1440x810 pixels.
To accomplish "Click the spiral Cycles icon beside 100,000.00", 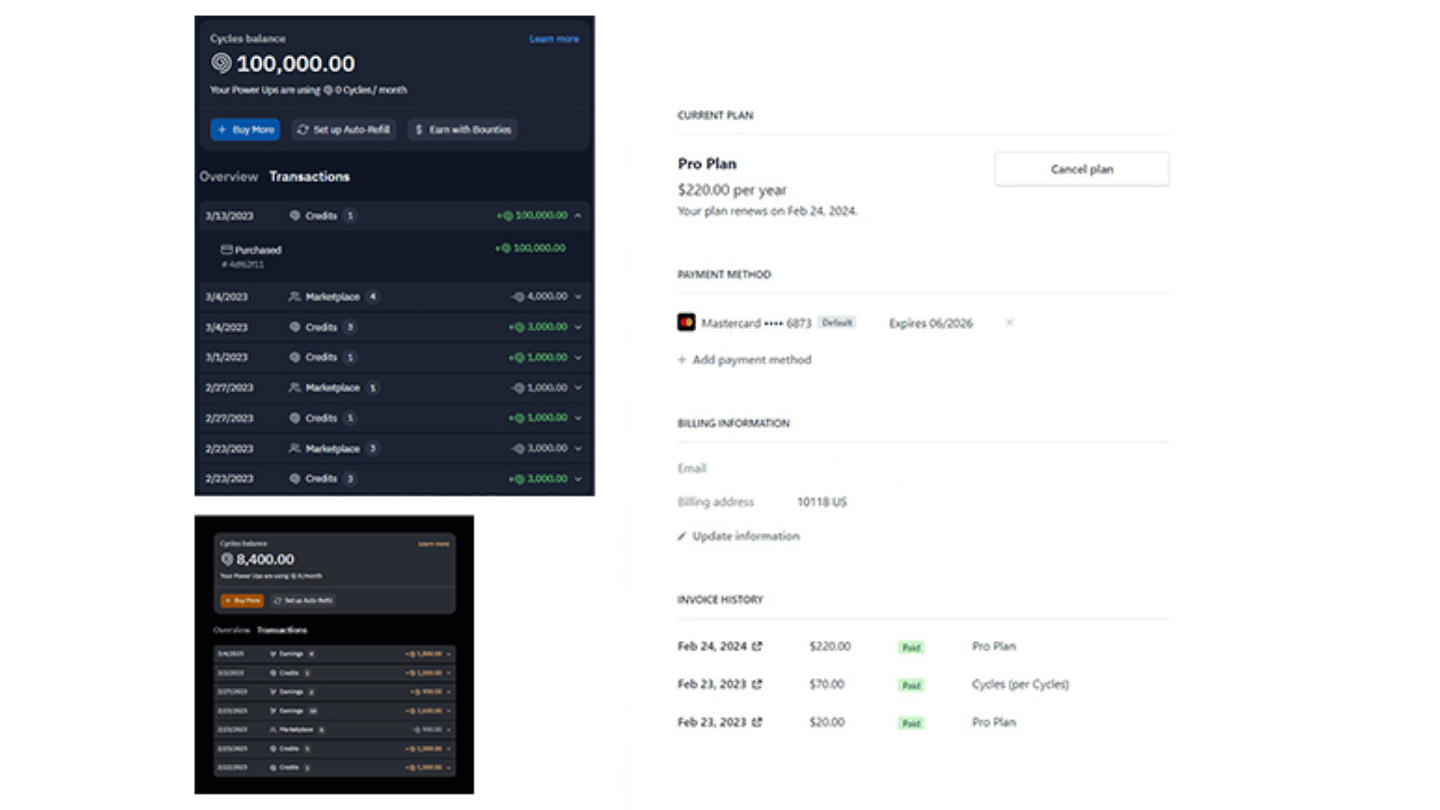I will (x=221, y=64).
